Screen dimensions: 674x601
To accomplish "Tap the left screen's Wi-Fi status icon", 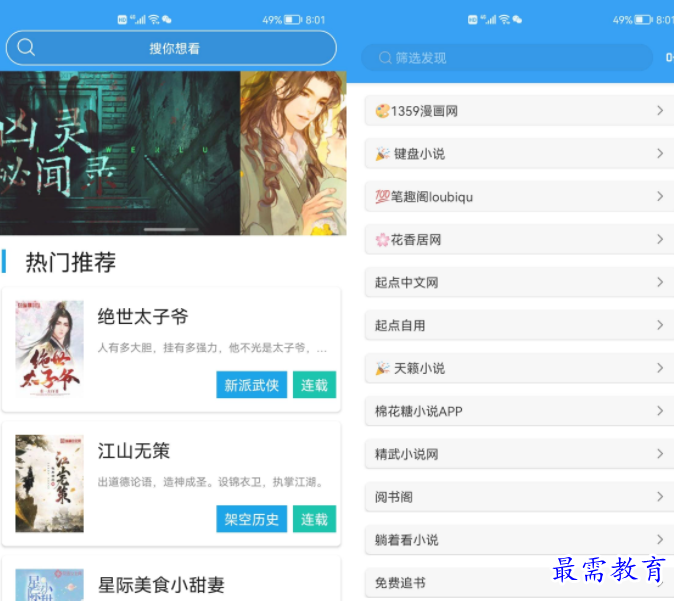I will pyautogui.click(x=154, y=19).
